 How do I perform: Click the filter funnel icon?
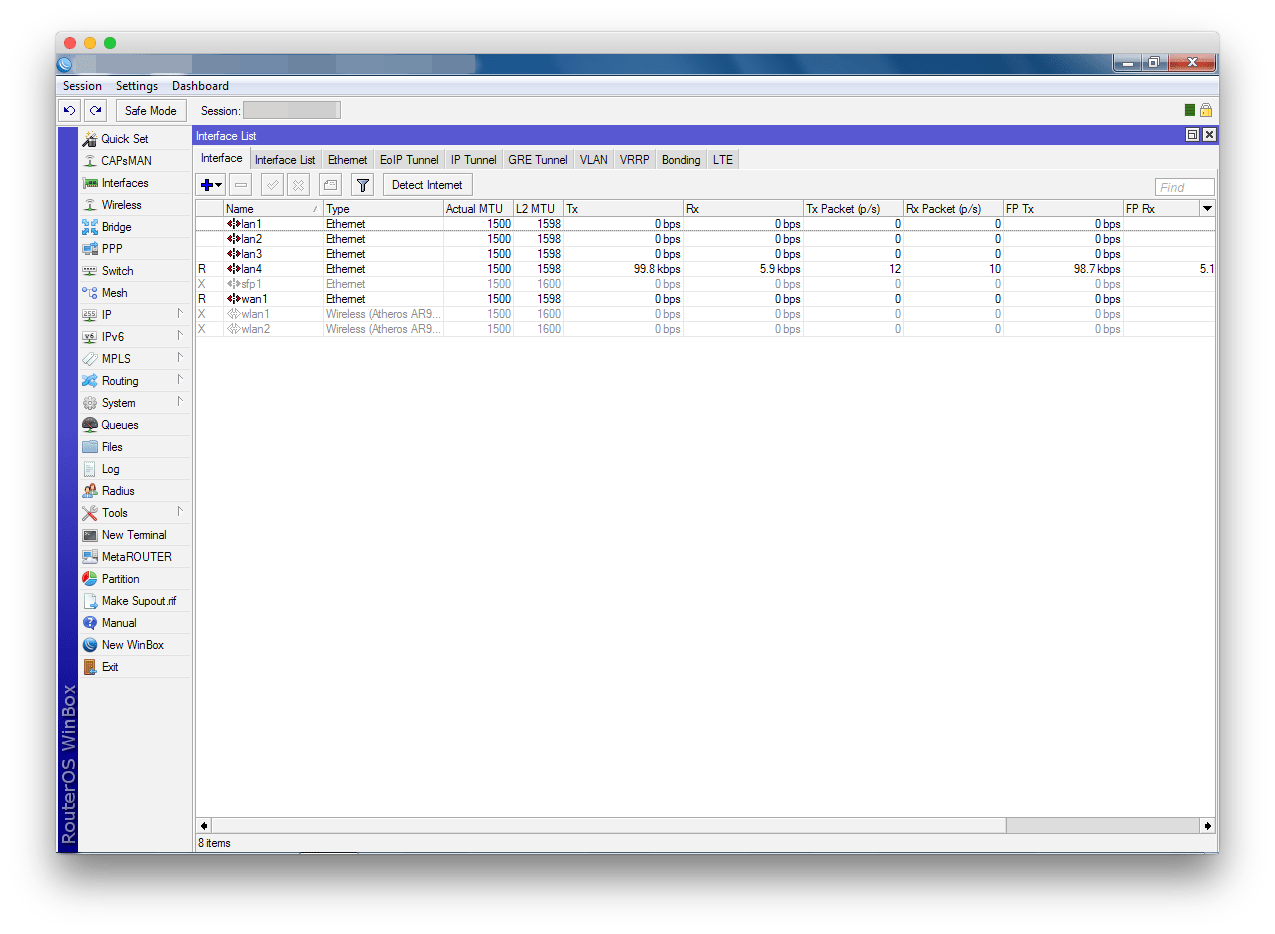pyautogui.click(x=362, y=185)
